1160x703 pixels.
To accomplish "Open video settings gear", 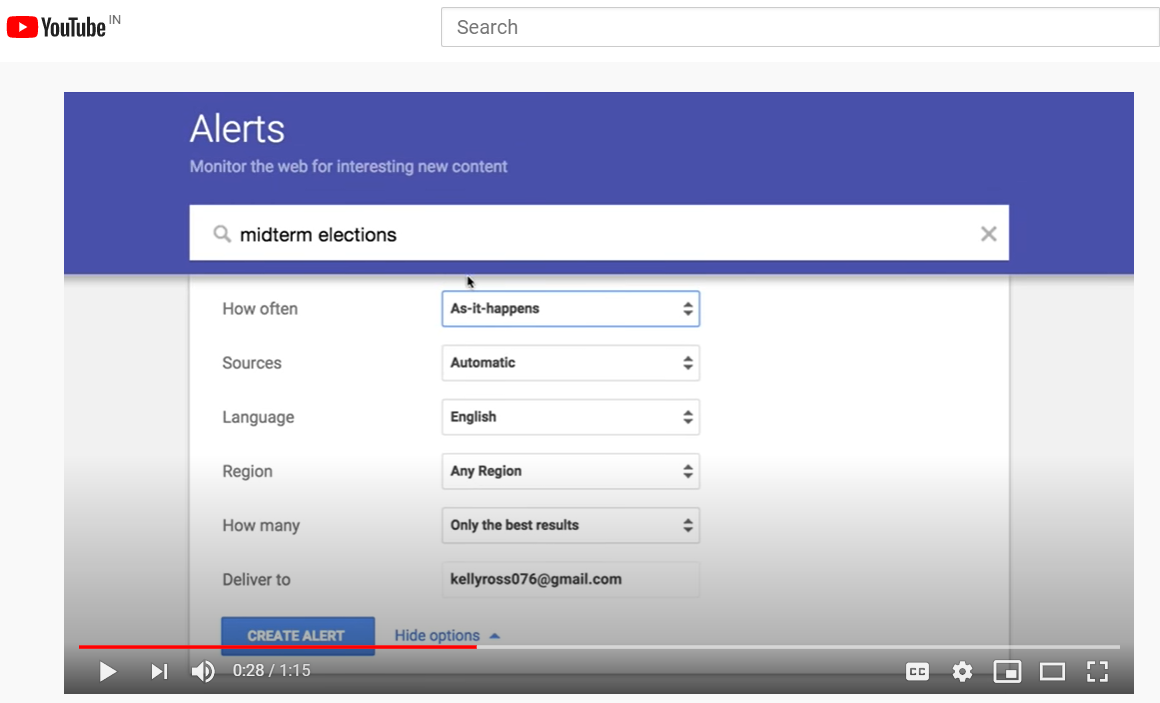I will [x=962, y=672].
